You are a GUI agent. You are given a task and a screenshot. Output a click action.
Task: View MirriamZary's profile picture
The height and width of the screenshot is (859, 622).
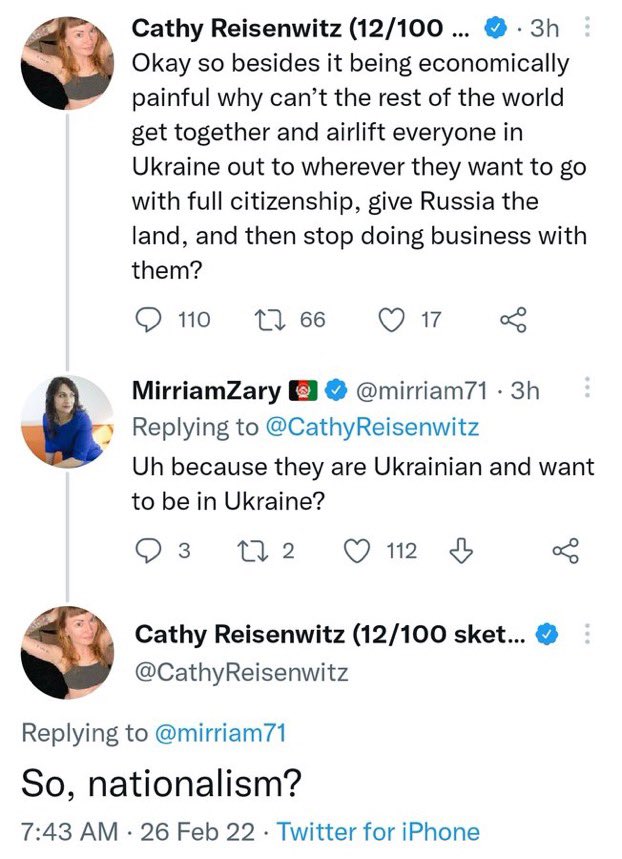[x=68, y=424]
